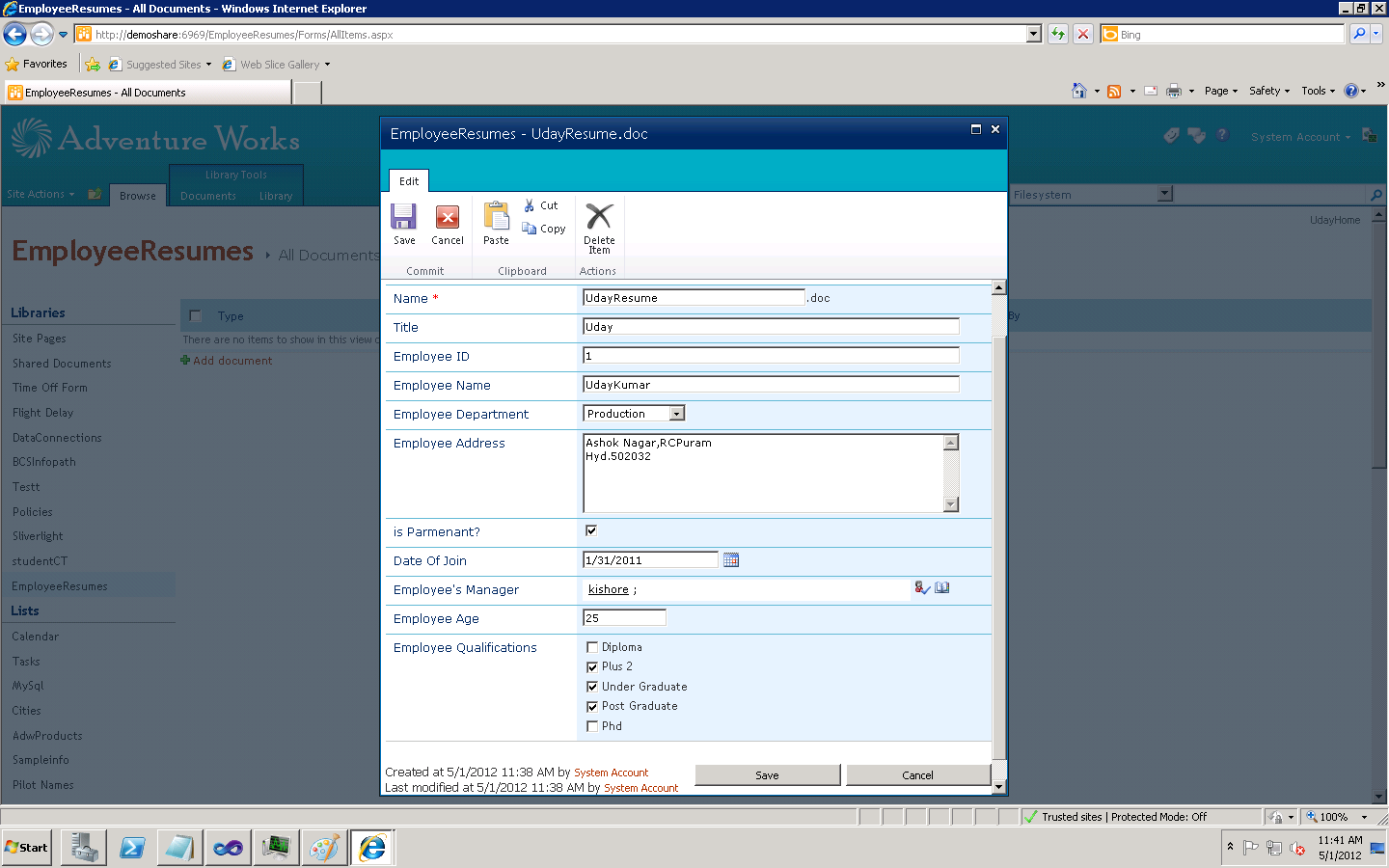Click the Paste clipboard icon

pos(496,223)
